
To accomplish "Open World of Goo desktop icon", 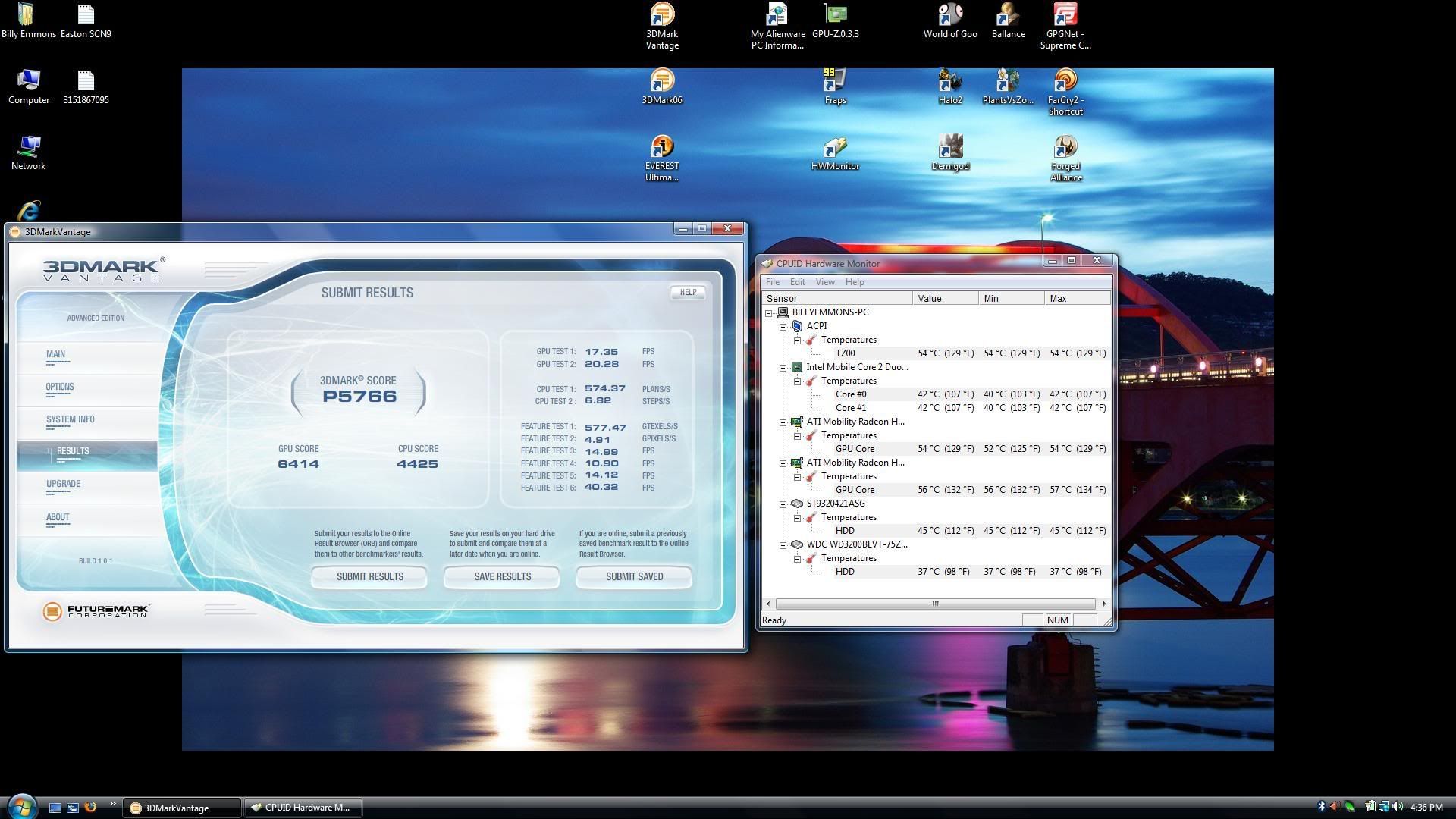I will [950, 20].
